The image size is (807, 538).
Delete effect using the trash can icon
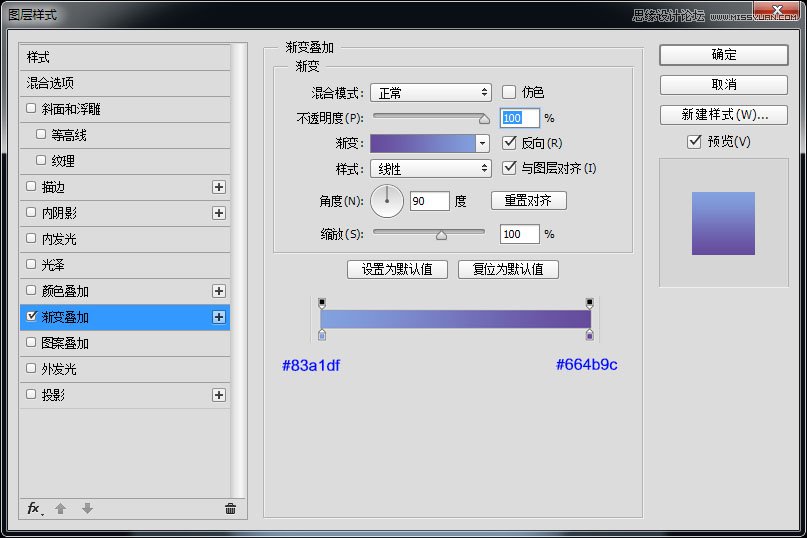click(230, 509)
